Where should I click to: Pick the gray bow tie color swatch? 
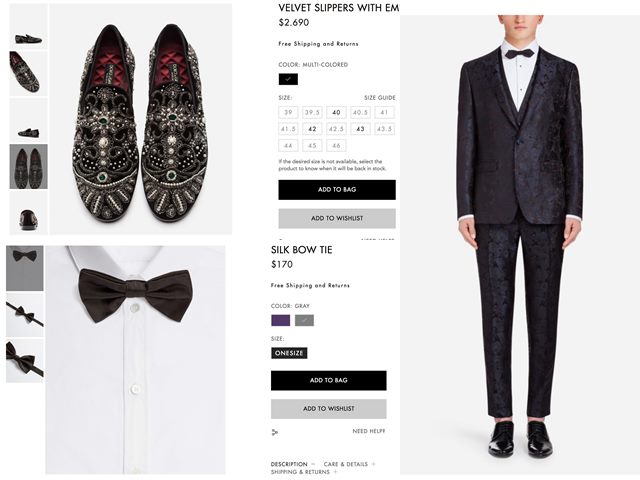(304, 320)
